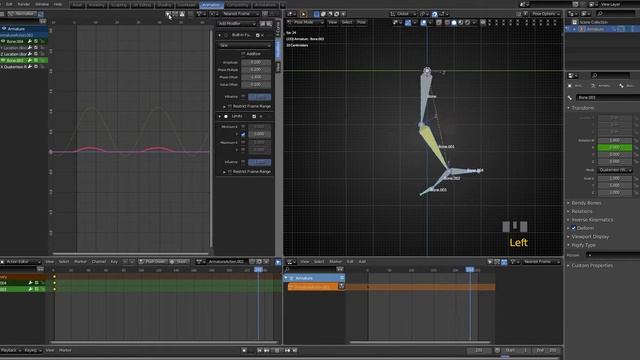This screenshot has width=640, height=360.
Task: Click the bone name field Bone.003
Action: point(608,98)
